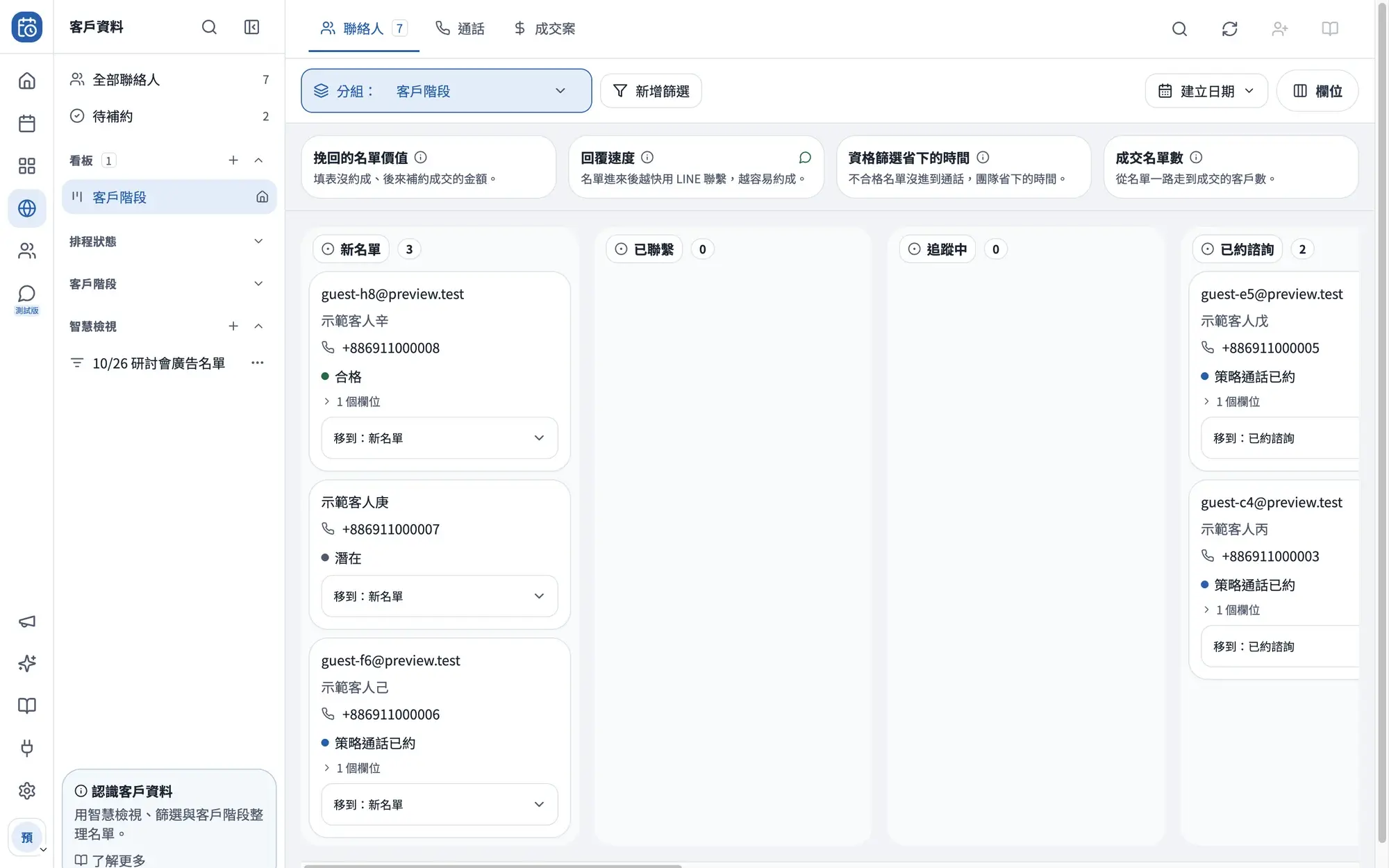Expand 1個欄位 on guest-h8 card
The height and width of the screenshot is (868, 1389).
351,401
